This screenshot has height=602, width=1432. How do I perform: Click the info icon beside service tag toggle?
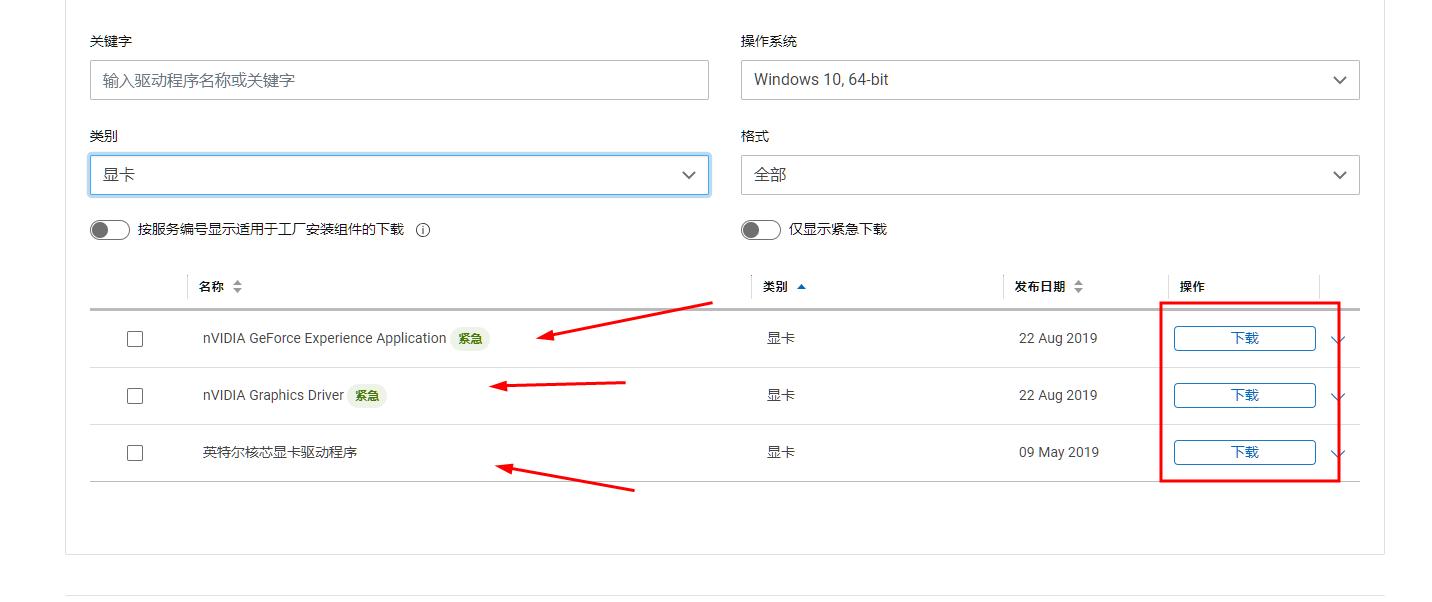[x=423, y=229]
